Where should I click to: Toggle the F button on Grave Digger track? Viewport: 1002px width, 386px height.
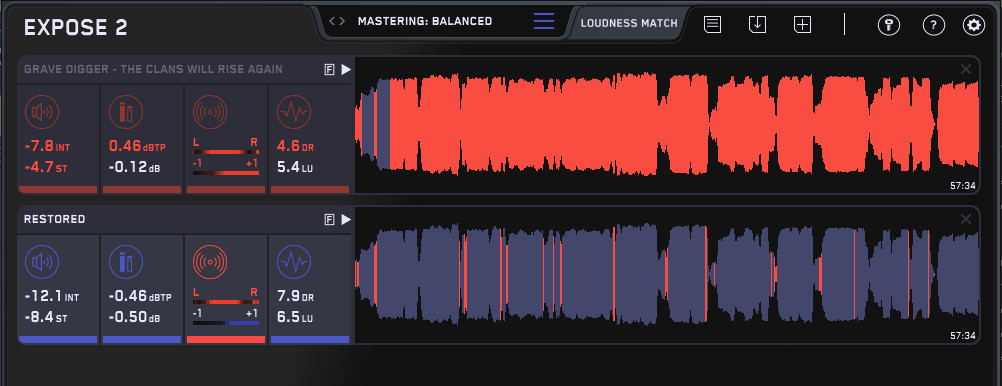[x=329, y=70]
